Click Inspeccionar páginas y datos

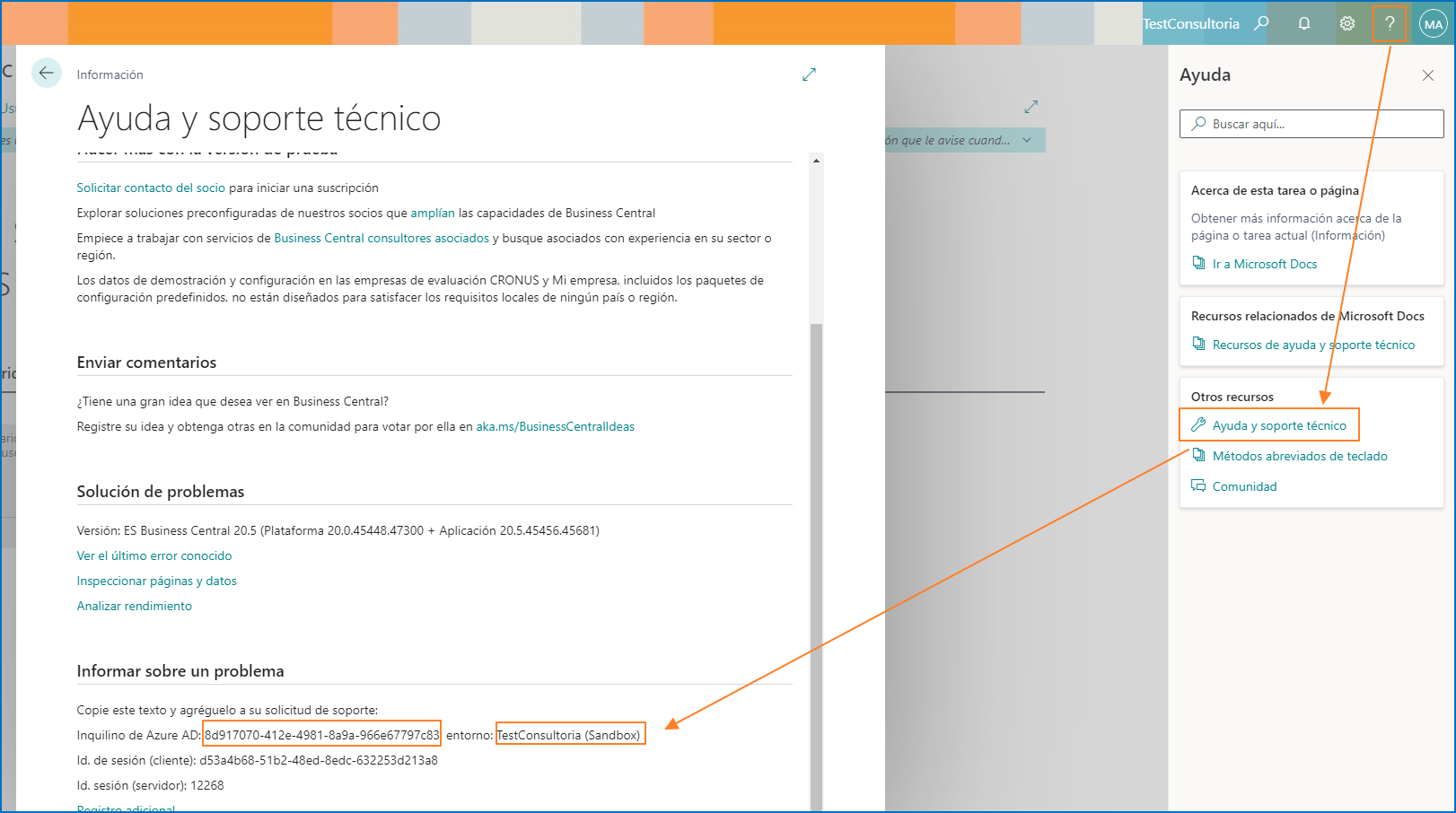click(x=157, y=581)
